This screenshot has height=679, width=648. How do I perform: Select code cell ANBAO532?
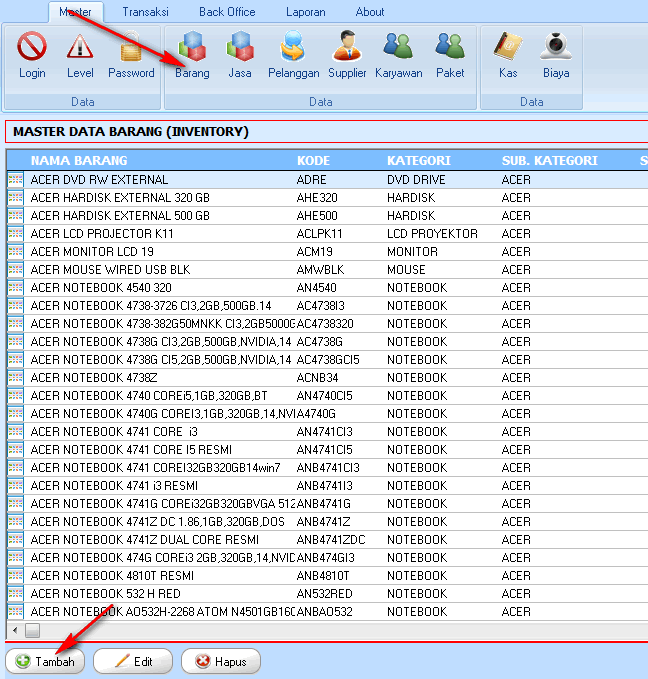click(x=324, y=611)
